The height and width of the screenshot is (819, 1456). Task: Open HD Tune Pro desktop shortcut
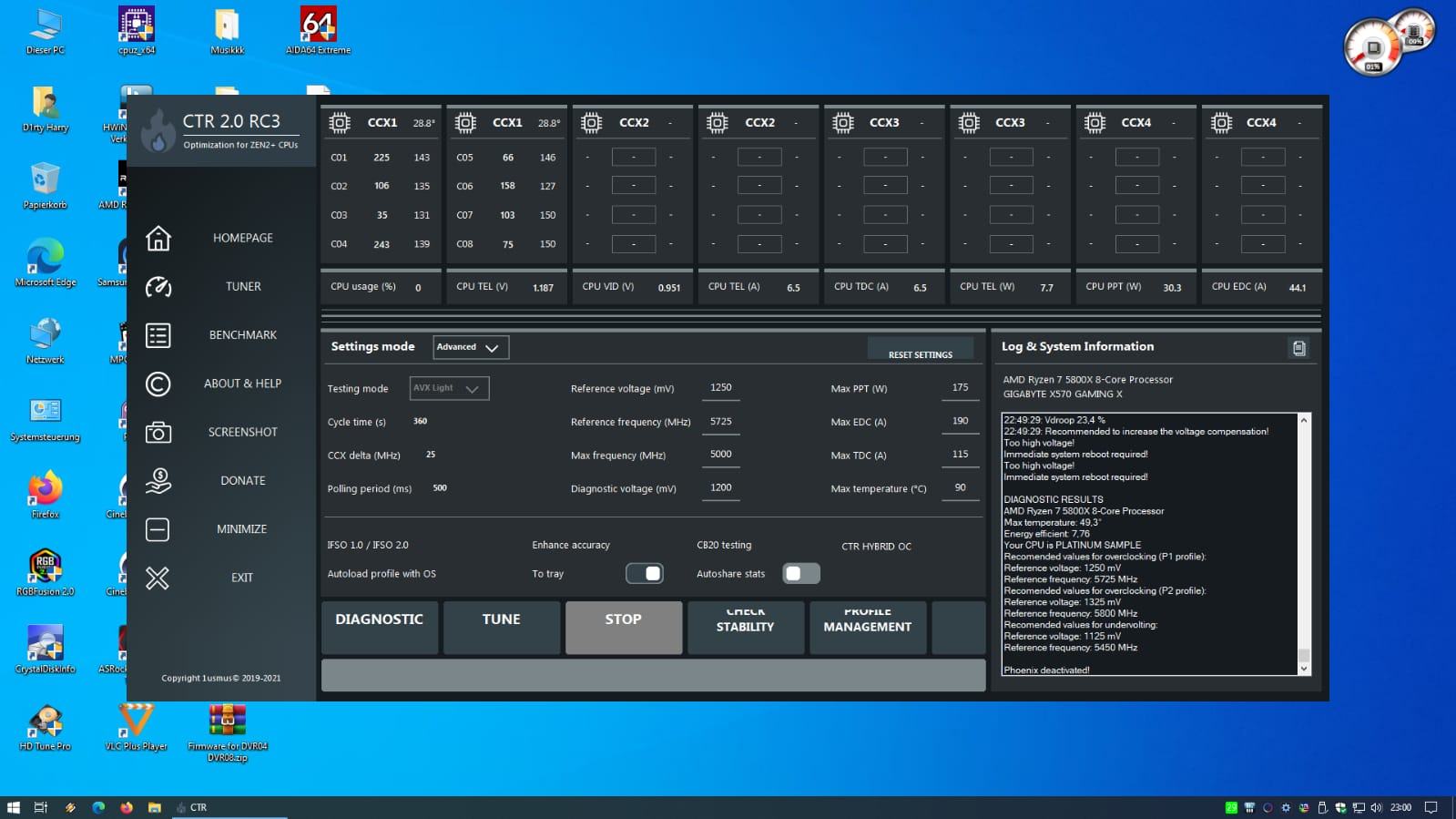pos(45,727)
